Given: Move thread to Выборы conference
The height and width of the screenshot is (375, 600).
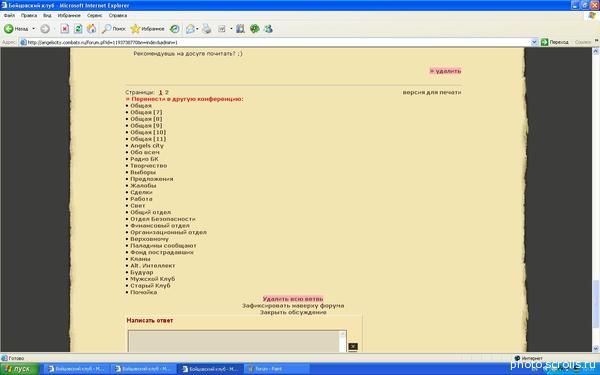Looking at the screenshot, I should [x=143, y=172].
